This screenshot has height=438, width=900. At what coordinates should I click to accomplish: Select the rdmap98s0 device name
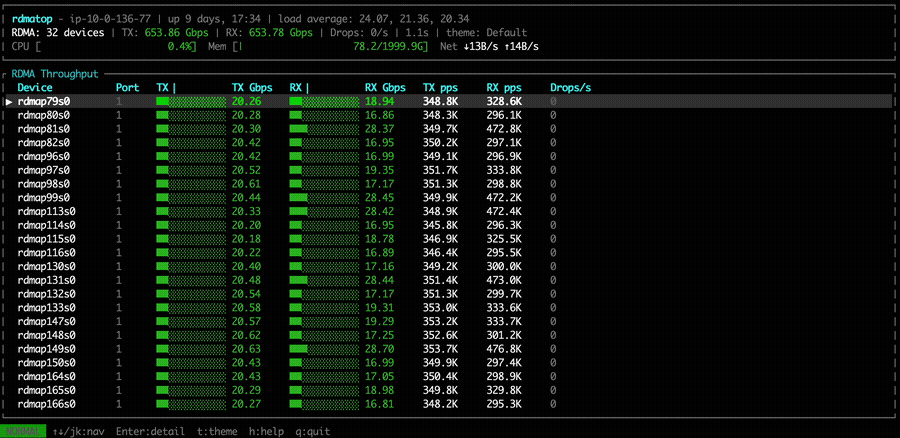click(44, 184)
